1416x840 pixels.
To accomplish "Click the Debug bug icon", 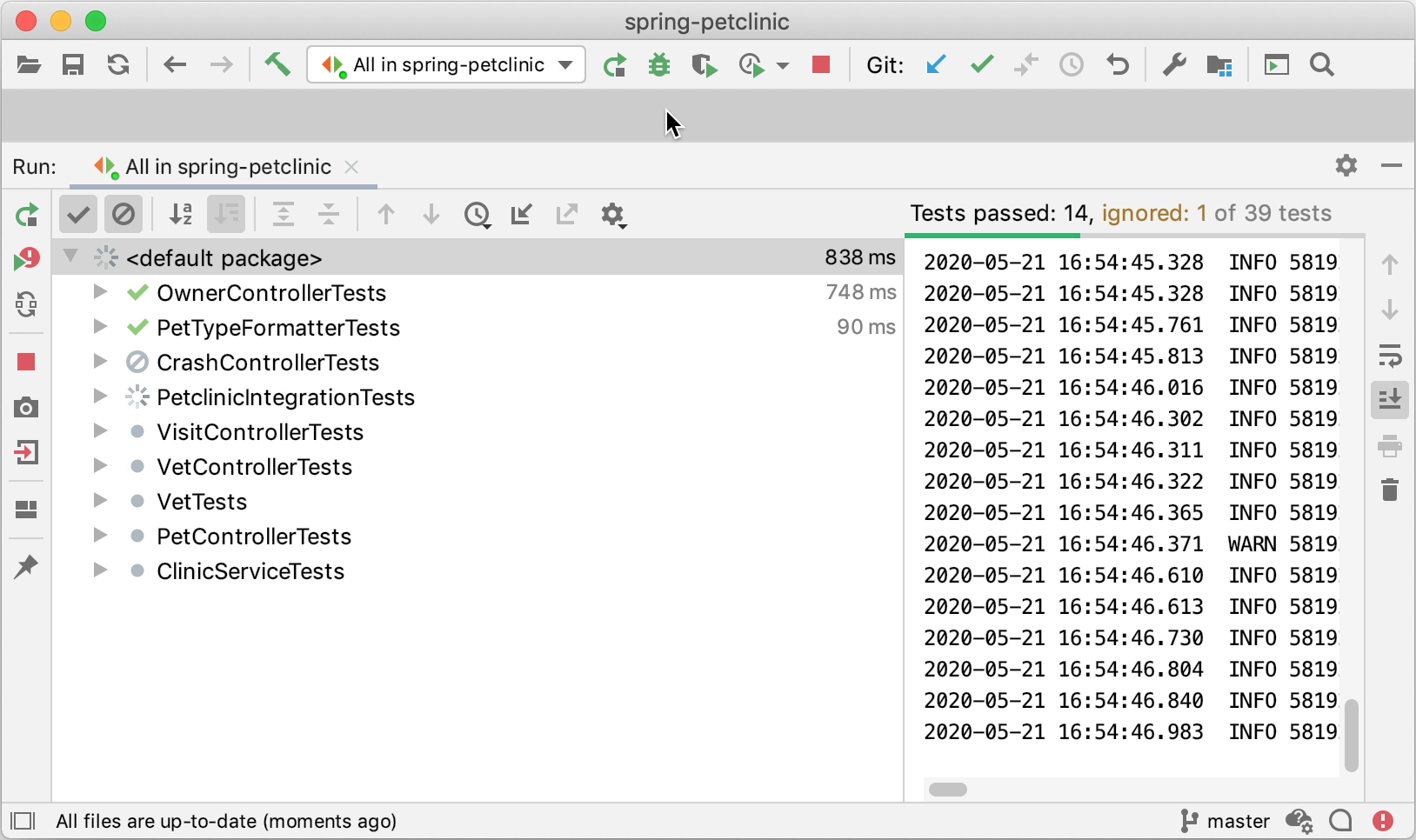I will [x=659, y=64].
